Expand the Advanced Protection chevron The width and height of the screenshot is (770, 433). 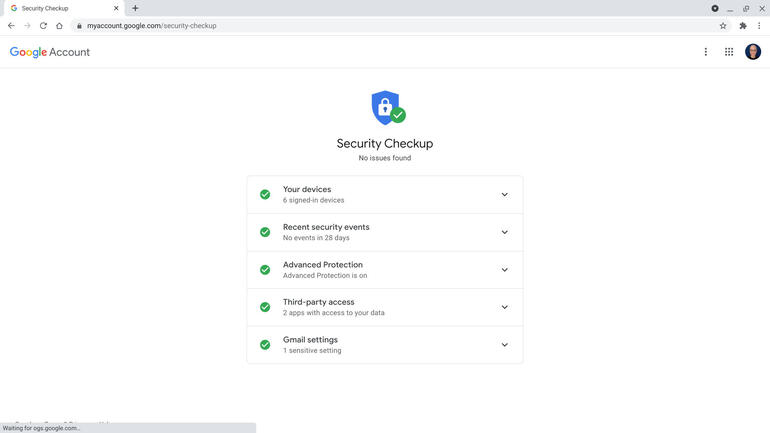pyautogui.click(x=504, y=270)
